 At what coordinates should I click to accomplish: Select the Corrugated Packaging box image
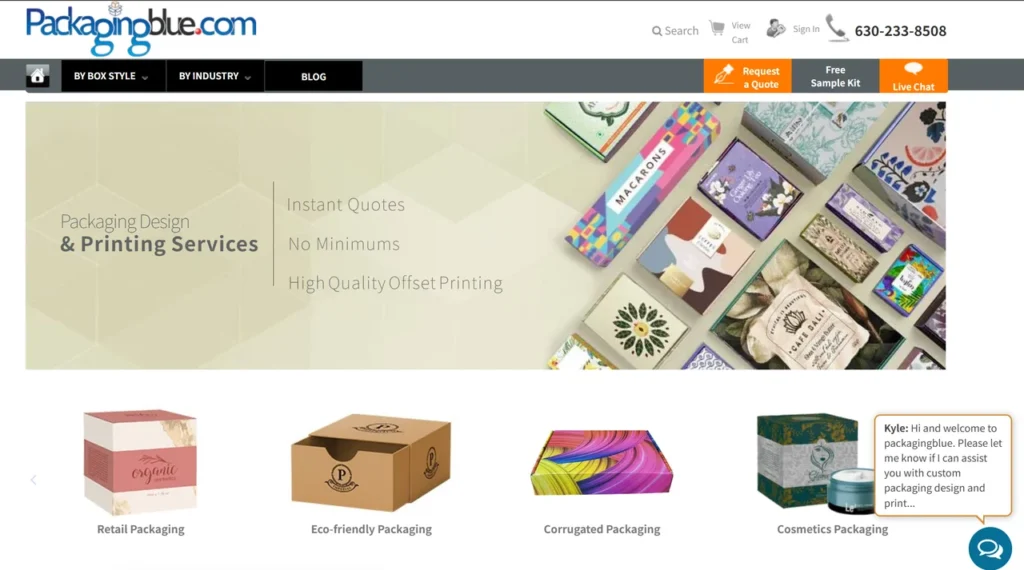click(601, 462)
